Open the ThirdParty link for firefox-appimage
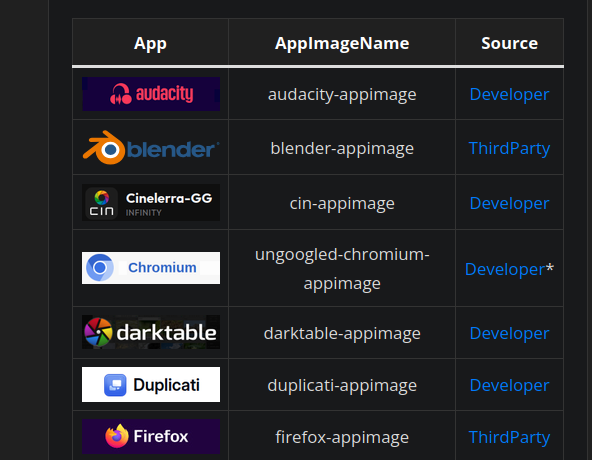 tap(509, 437)
